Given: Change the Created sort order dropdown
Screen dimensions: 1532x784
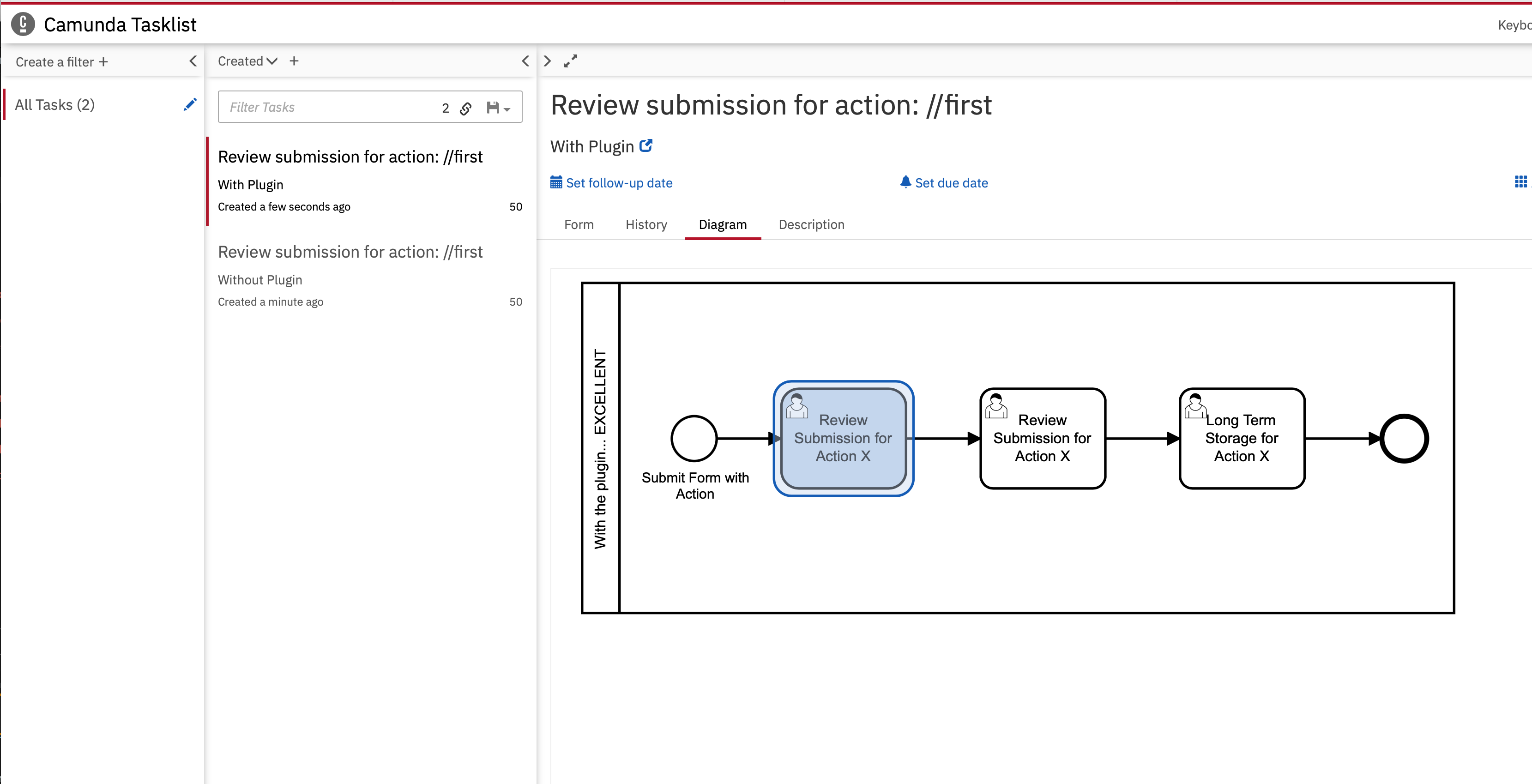Looking at the screenshot, I should click(247, 61).
